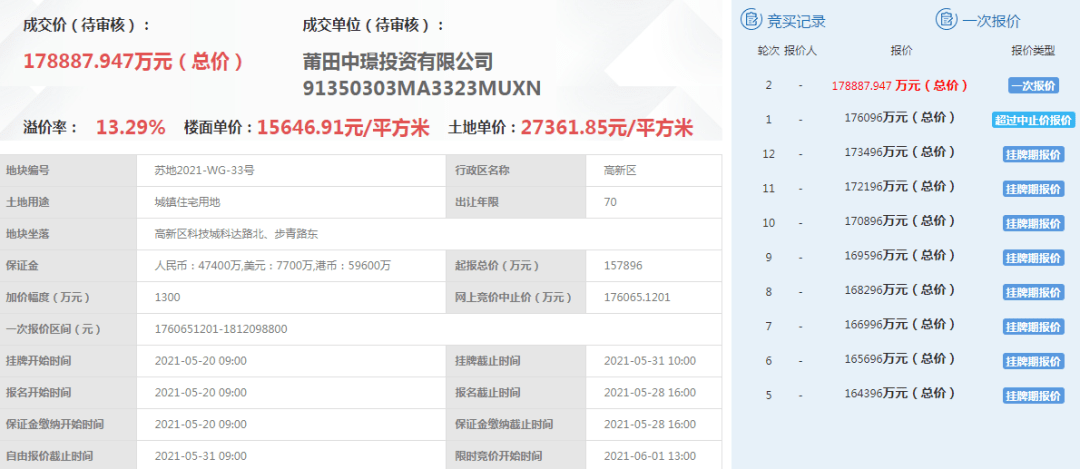1080x469 pixels.
Task: Click 挂牌期报价 badge for round 7
Action: tap(1032, 326)
